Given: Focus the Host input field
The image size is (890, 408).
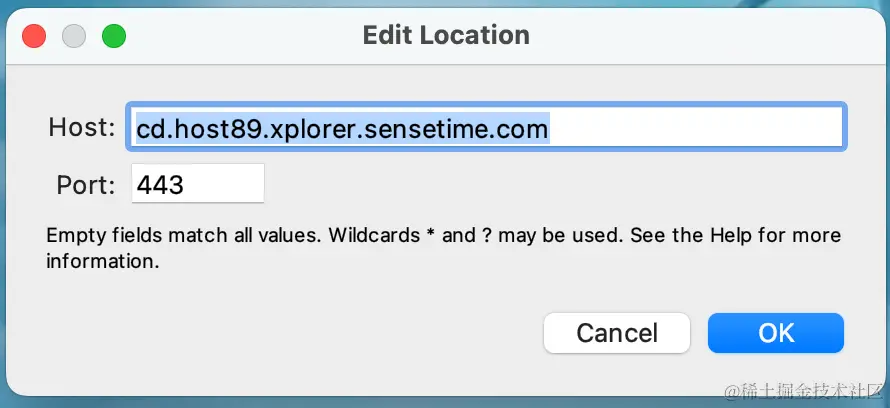Looking at the screenshot, I should click(x=486, y=128).
